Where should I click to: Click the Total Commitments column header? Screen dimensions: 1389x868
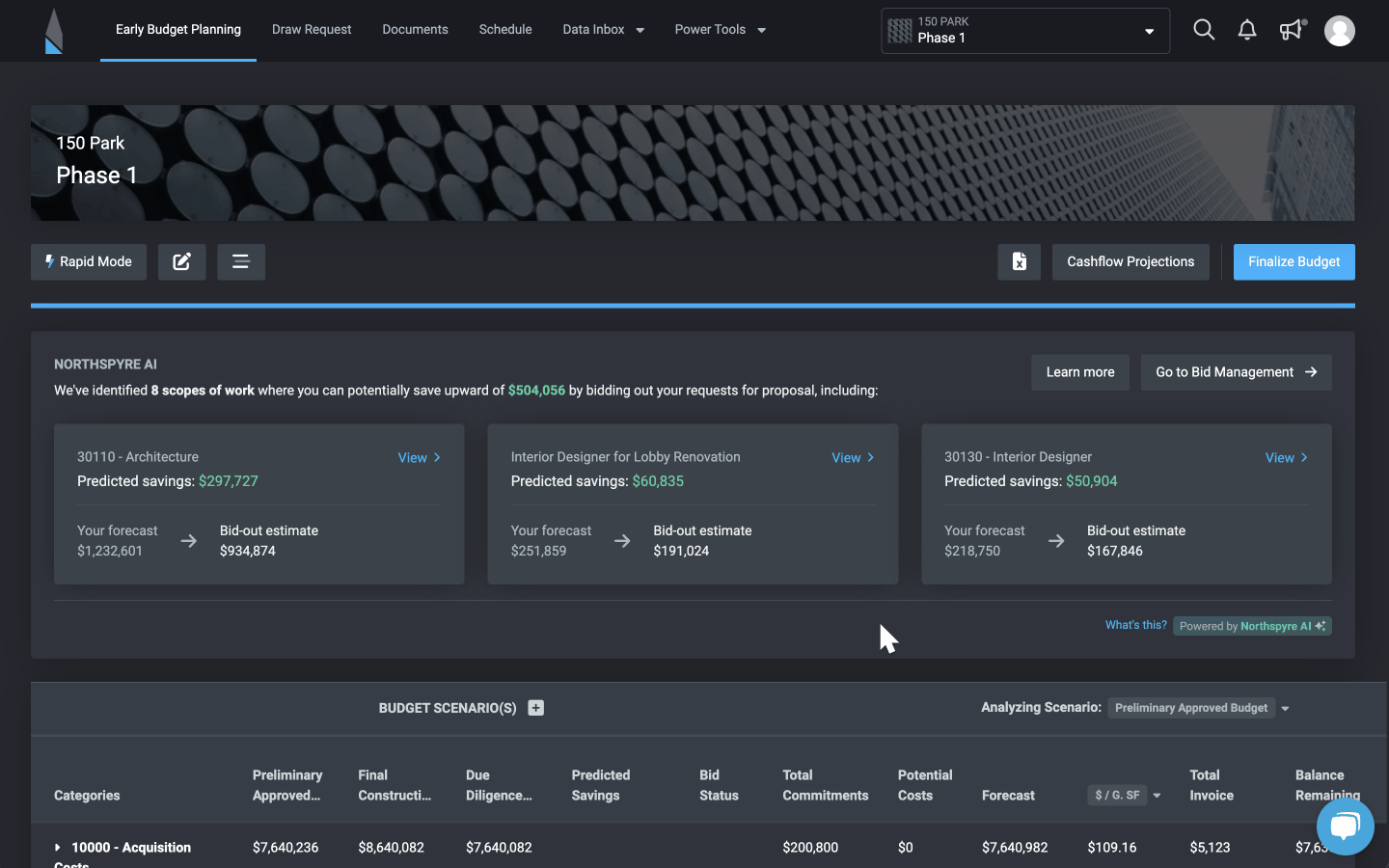[x=826, y=785]
